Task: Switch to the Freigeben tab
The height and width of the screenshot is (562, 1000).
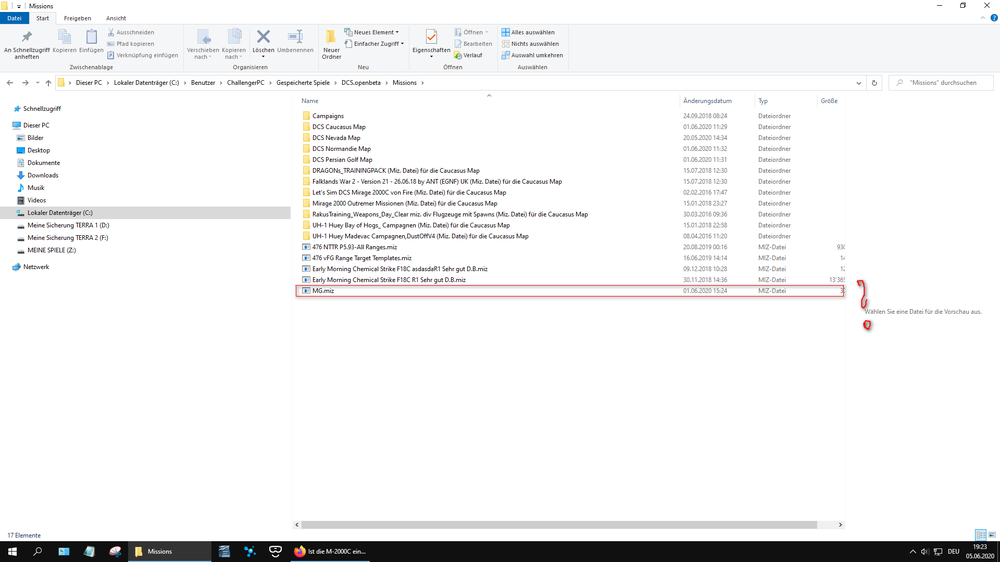Action: click(77, 18)
